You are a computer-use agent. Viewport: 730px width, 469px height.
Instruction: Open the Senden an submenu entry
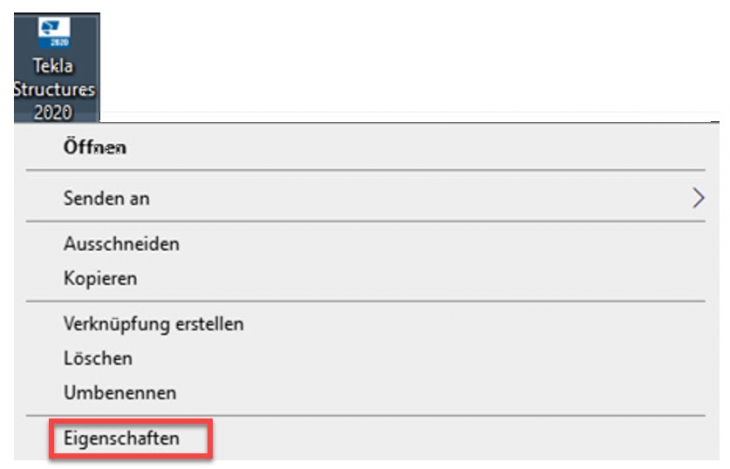point(365,198)
